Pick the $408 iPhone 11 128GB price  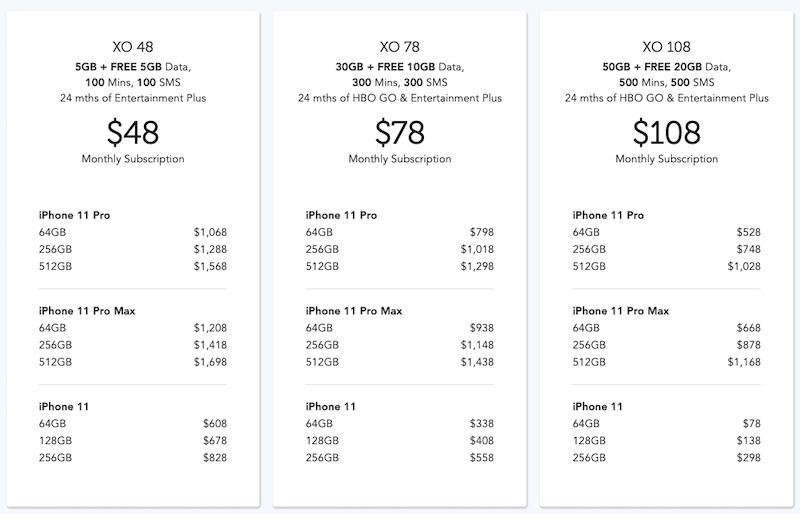pyautogui.click(x=481, y=441)
